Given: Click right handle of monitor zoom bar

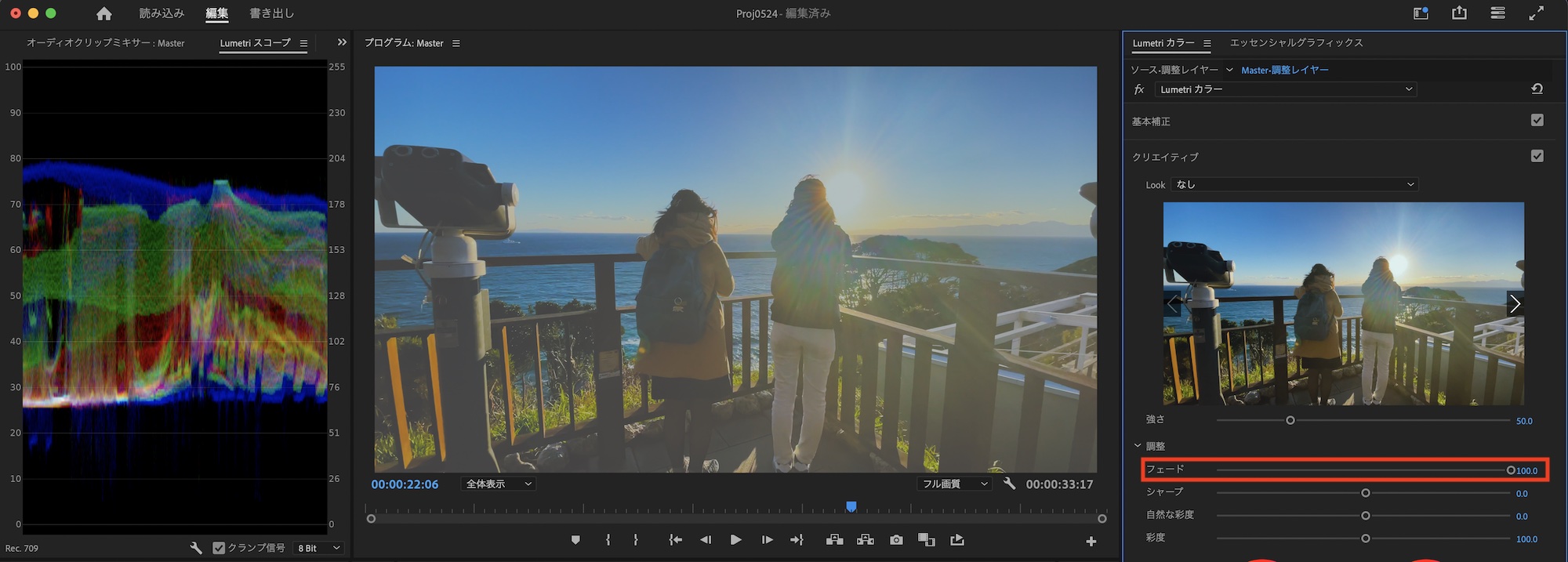Looking at the screenshot, I should [1102, 519].
